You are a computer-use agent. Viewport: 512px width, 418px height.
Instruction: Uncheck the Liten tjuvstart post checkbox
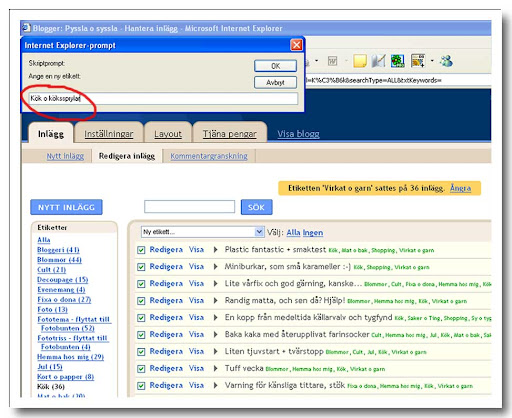coord(141,352)
